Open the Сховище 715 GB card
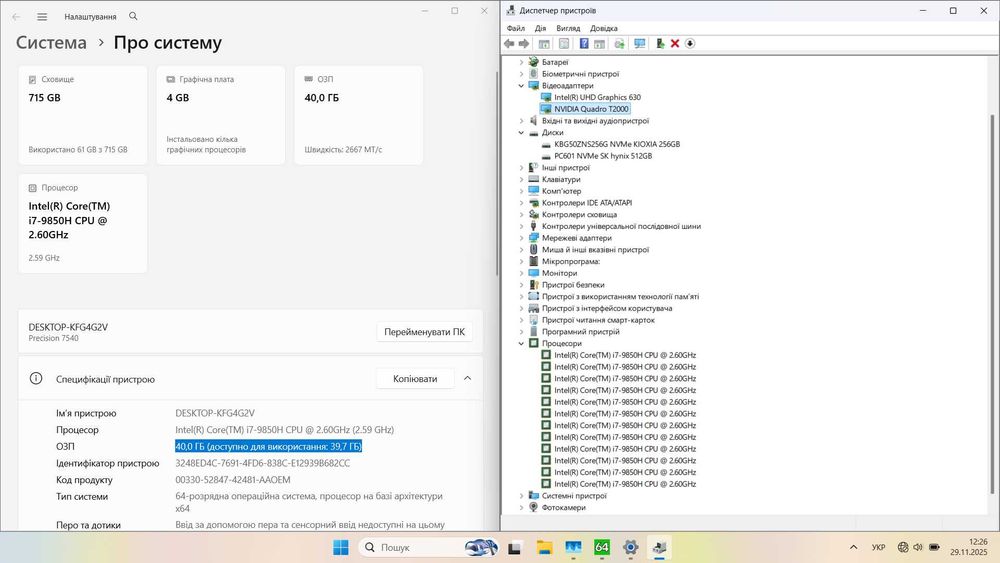Image resolution: width=1000 pixels, height=563 pixels. tap(83, 115)
